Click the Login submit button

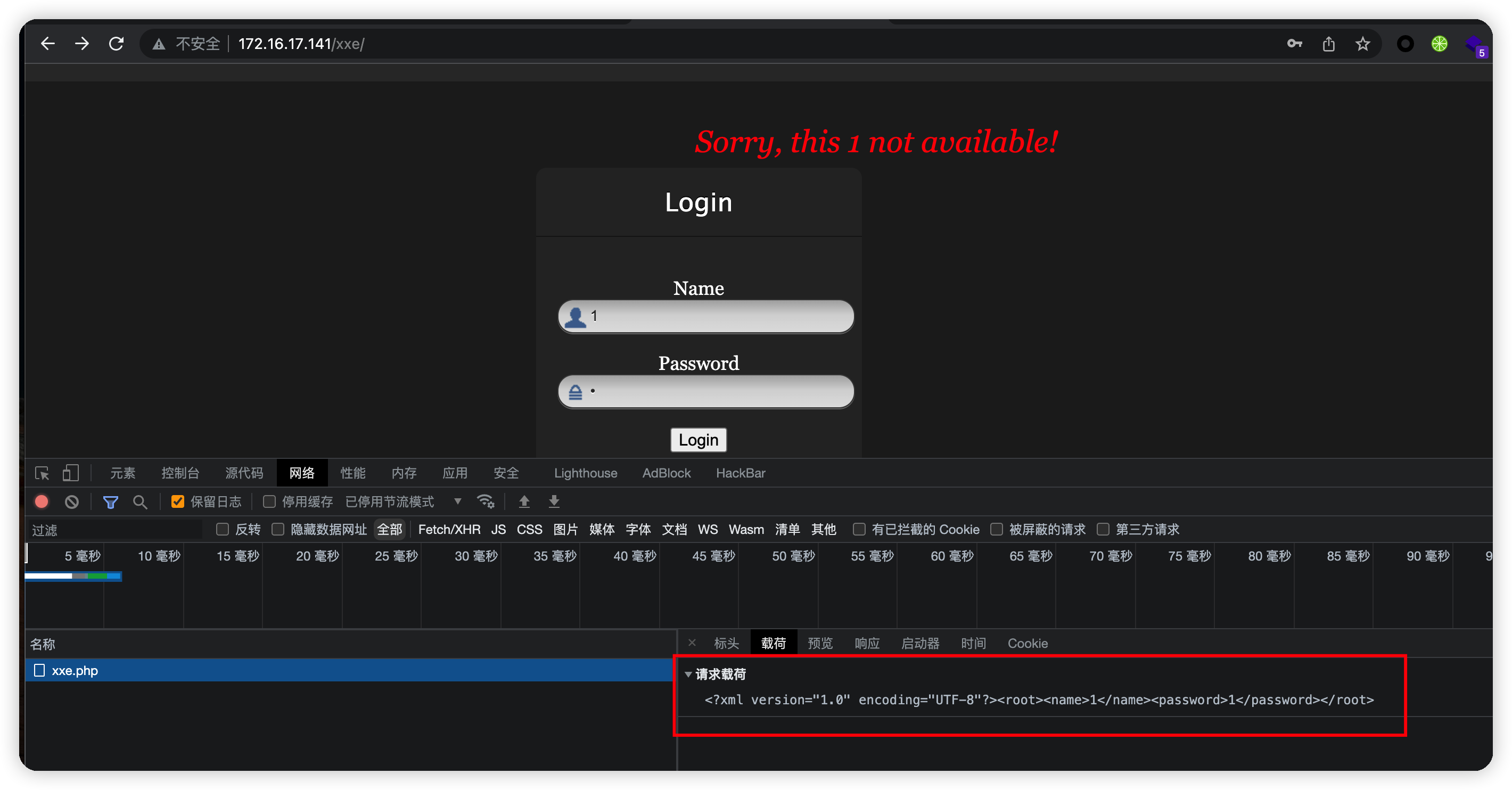[x=698, y=440]
